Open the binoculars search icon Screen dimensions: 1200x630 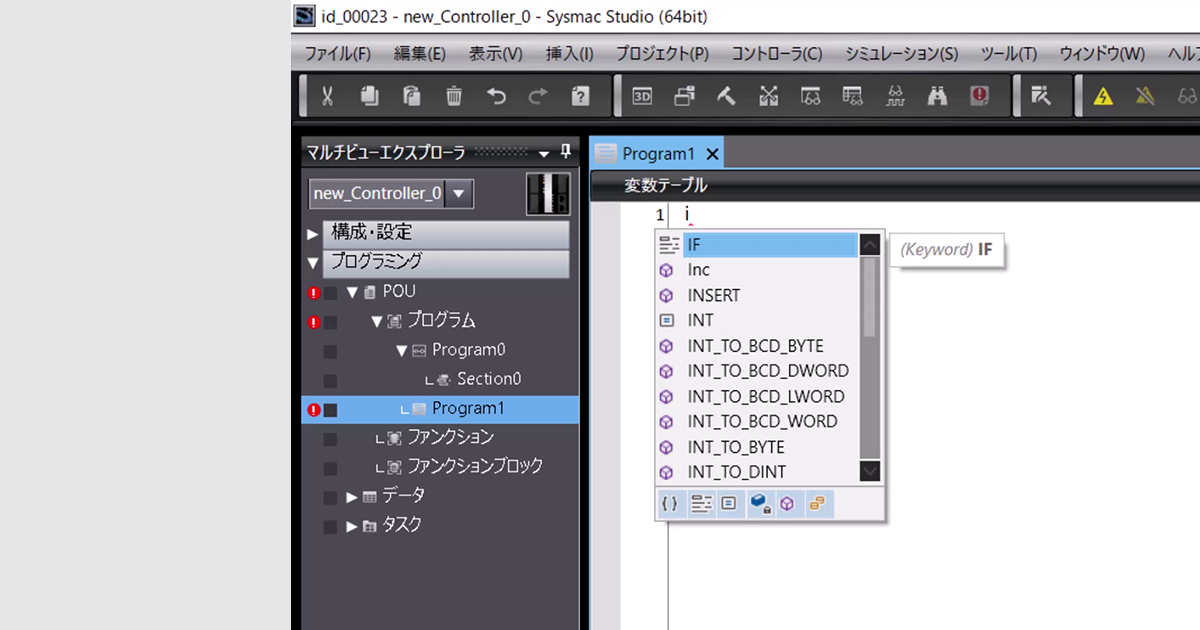click(937, 96)
